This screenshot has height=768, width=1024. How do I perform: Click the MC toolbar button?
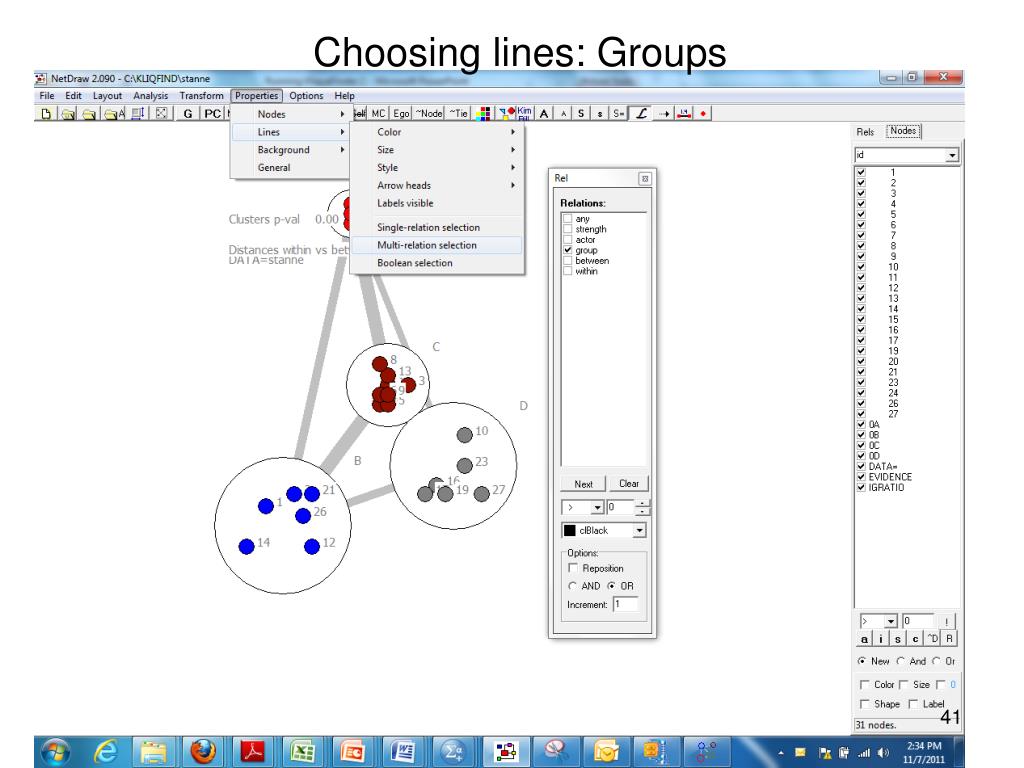point(378,114)
